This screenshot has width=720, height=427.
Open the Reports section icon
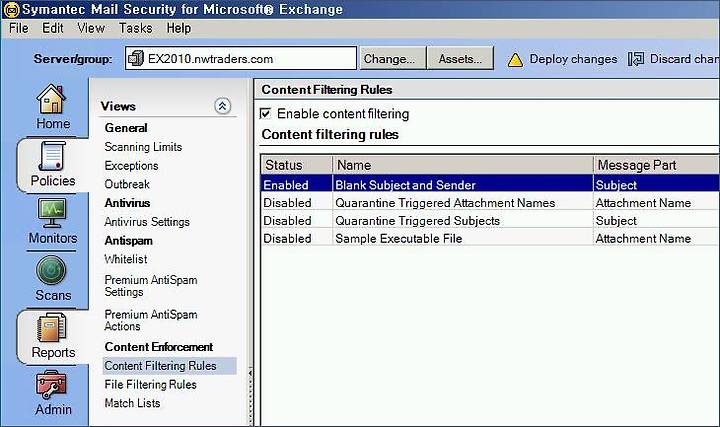51,327
